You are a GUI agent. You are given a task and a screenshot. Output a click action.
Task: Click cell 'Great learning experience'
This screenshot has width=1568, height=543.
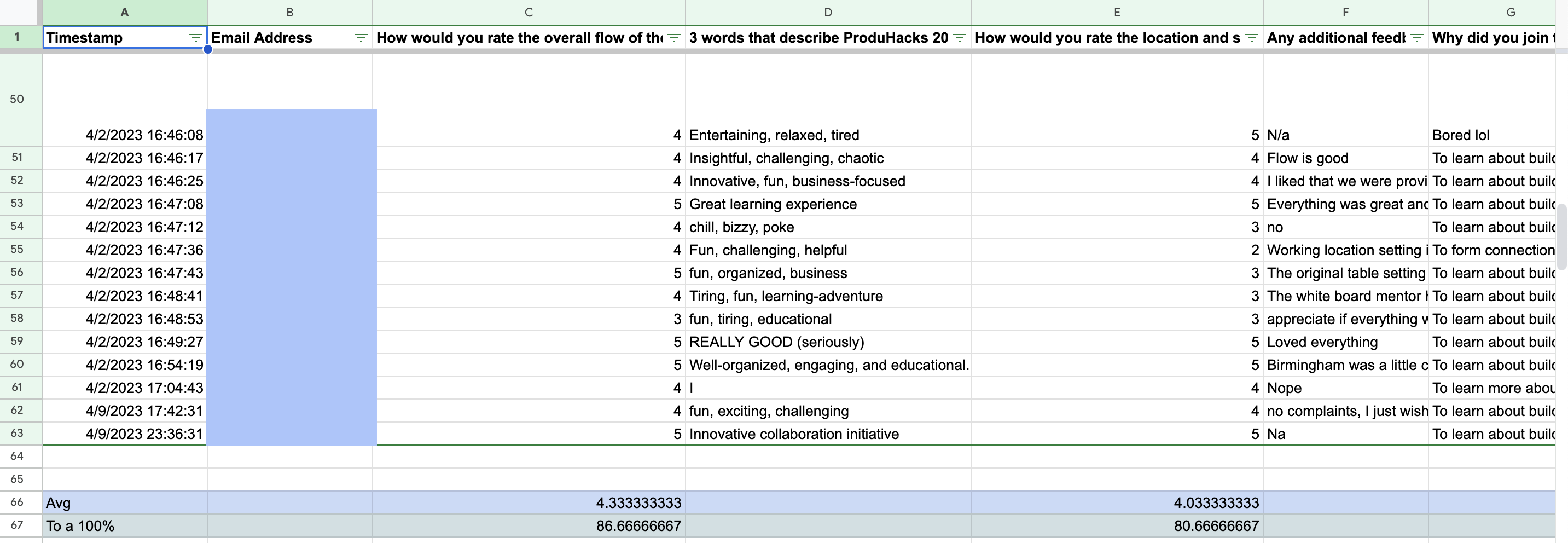828,204
